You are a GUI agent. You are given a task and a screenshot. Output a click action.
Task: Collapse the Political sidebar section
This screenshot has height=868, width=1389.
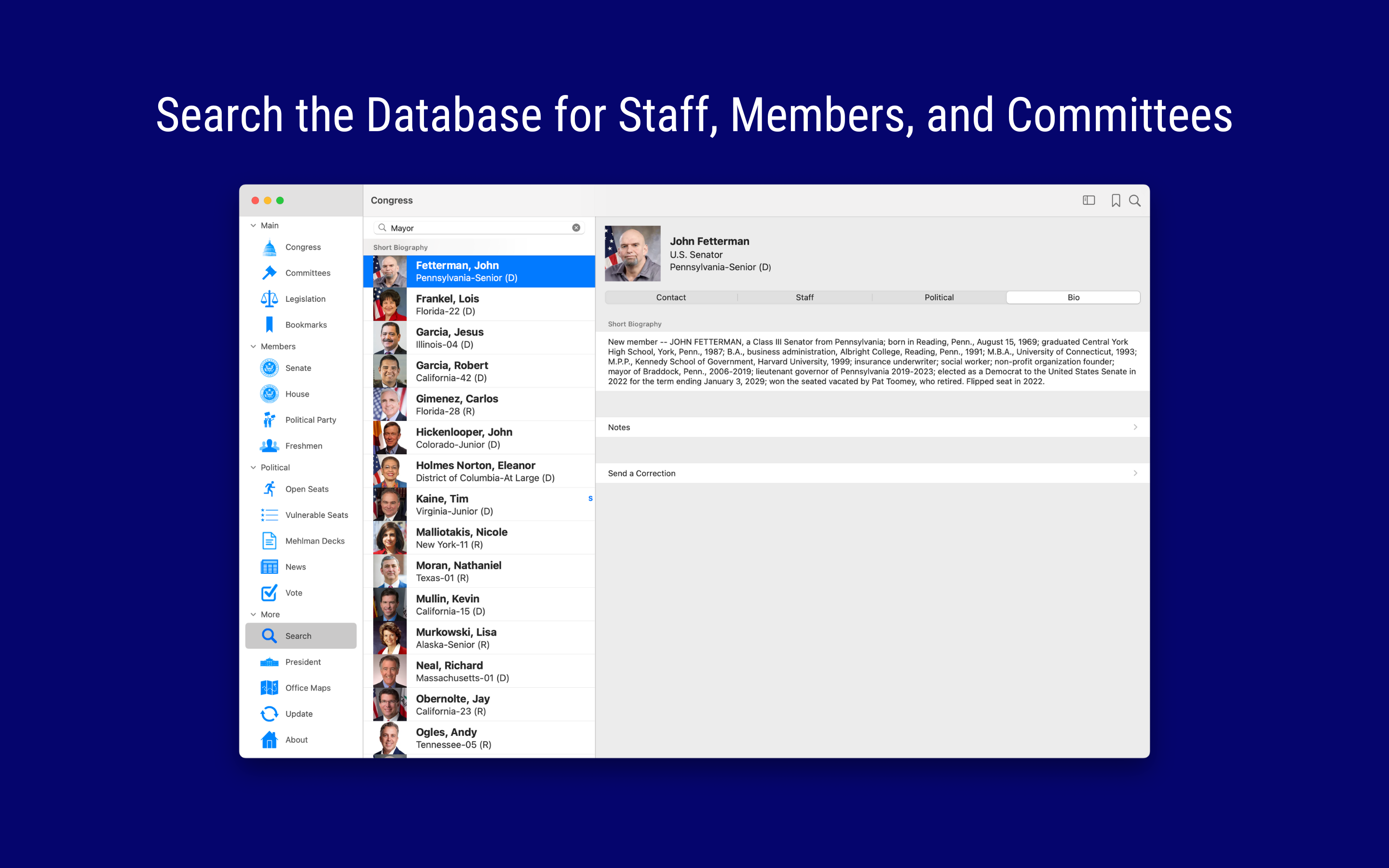(253, 467)
